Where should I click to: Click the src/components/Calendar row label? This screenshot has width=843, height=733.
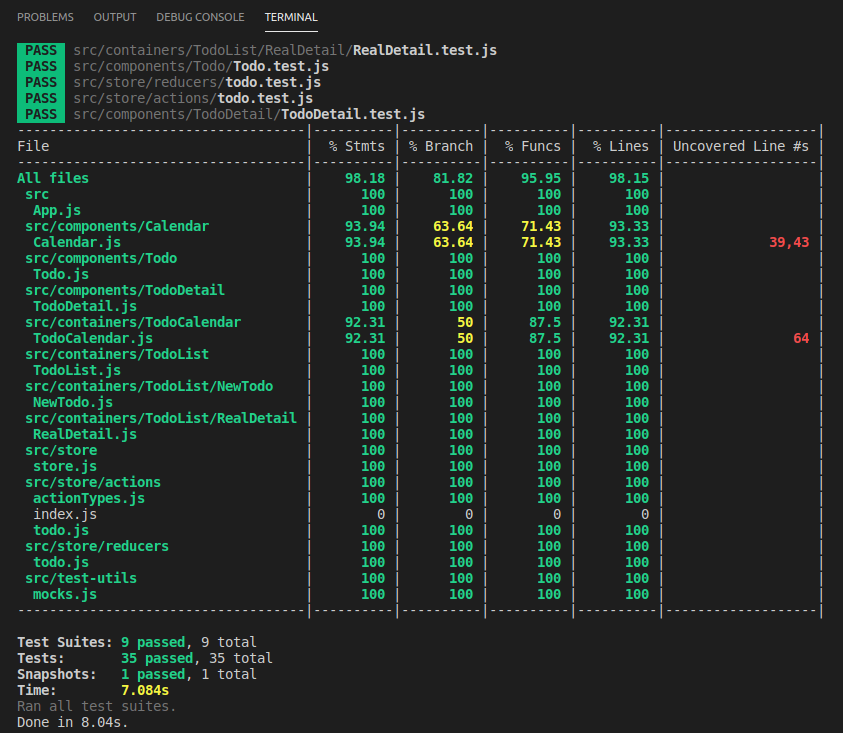(x=117, y=226)
